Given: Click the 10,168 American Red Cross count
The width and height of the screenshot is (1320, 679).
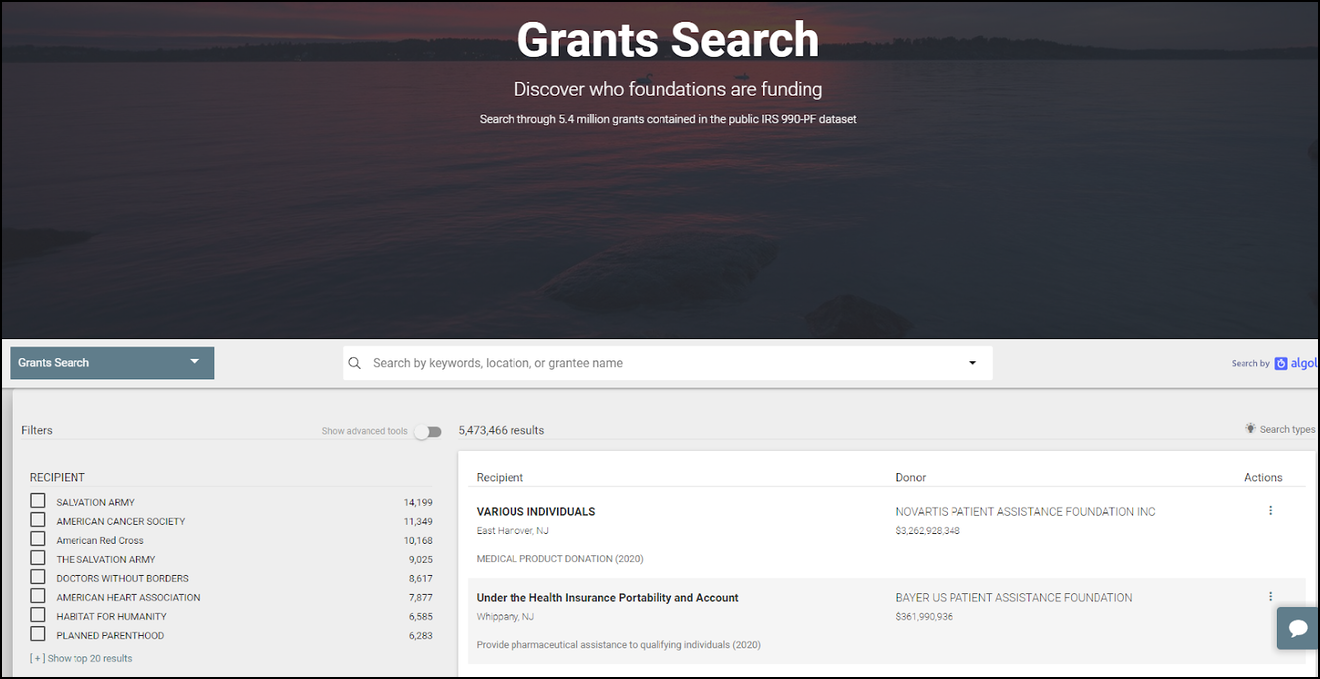Looking at the screenshot, I should pyautogui.click(x=418, y=540).
